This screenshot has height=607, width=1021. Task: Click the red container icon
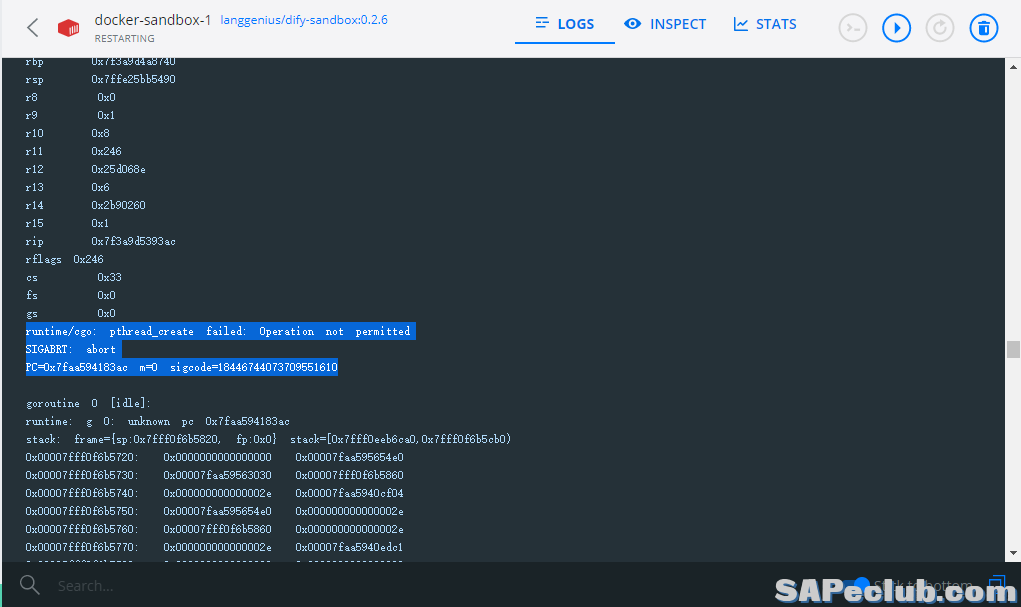[x=68, y=28]
